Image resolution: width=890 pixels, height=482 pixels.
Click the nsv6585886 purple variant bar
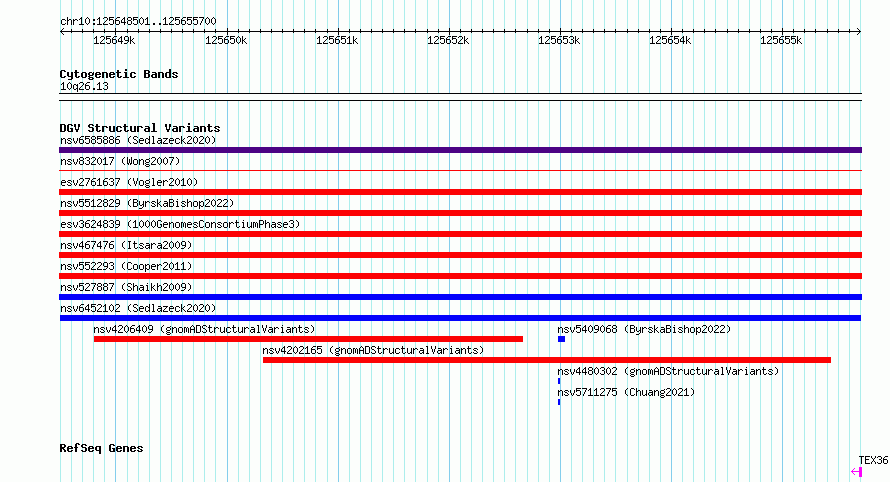pos(460,150)
